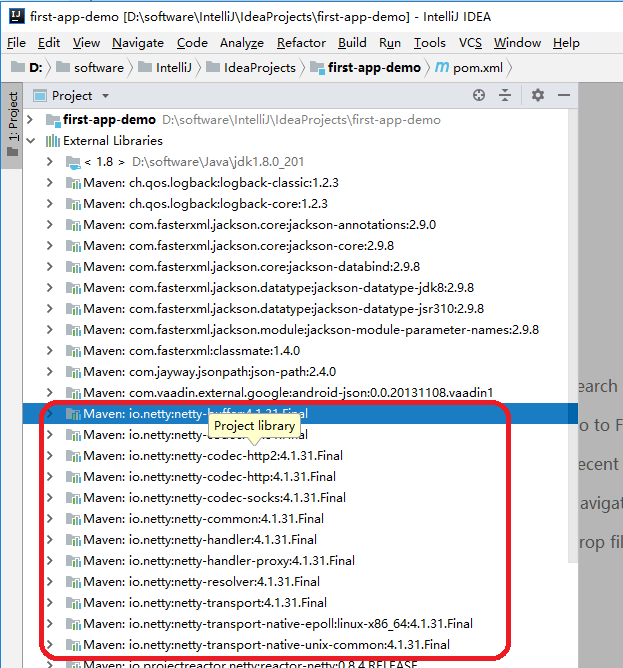Open the Navigate menu
Viewport: 623px width, 668px height.
click(x=138, y=43)
